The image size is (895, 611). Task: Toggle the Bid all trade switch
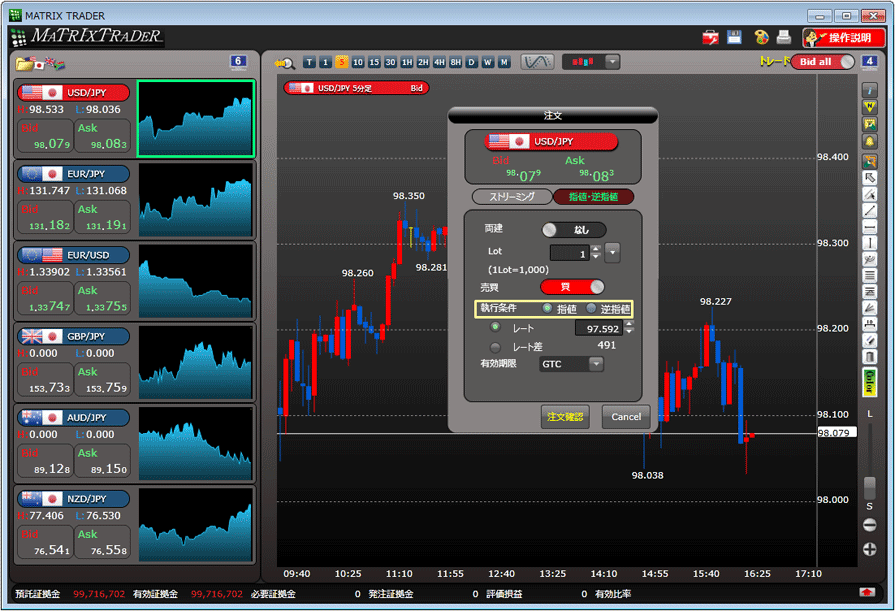[823, 62]
